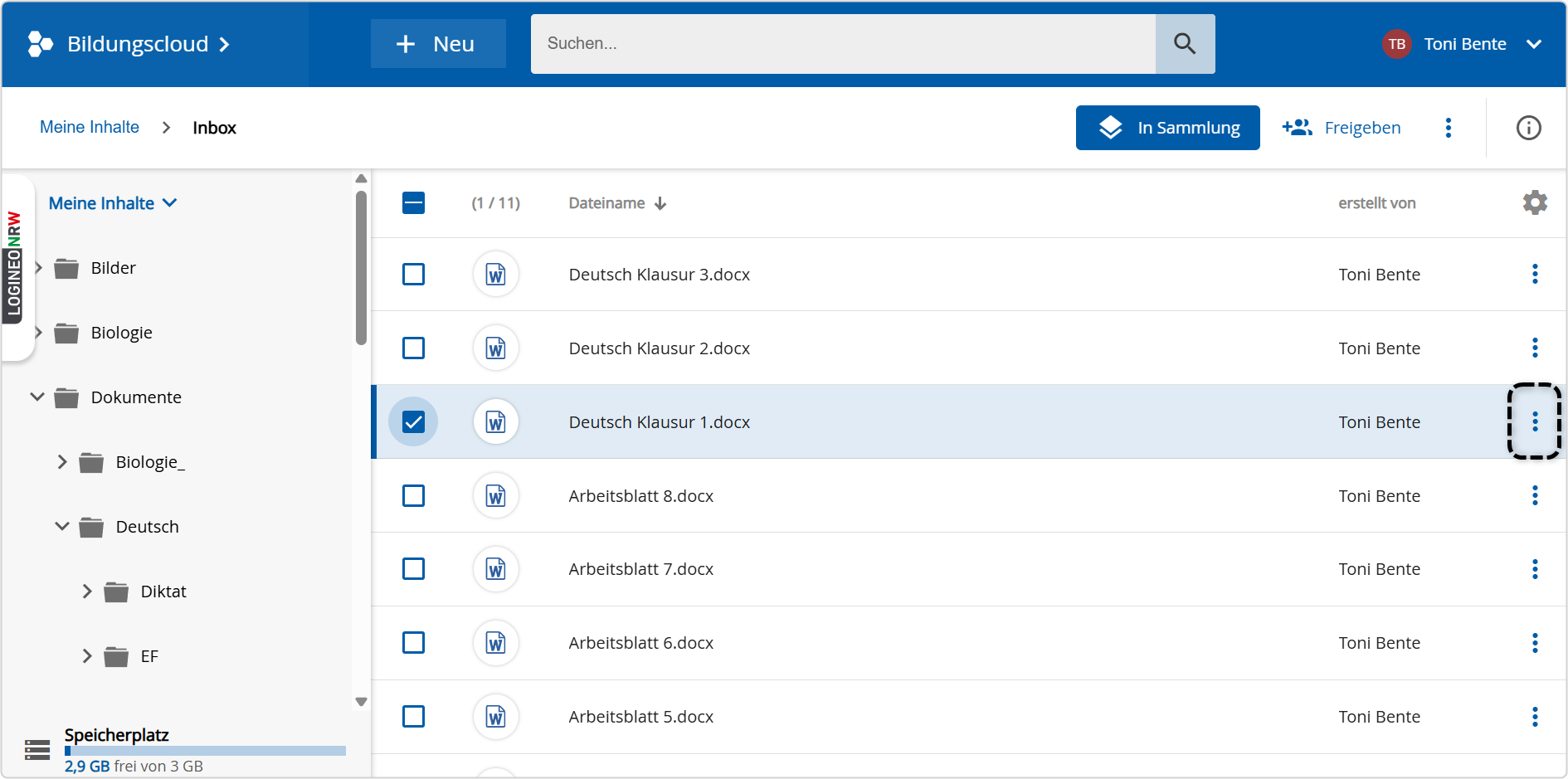Click the In Sammlung button
1568x779 pixels.
[x=1168, y=128]
